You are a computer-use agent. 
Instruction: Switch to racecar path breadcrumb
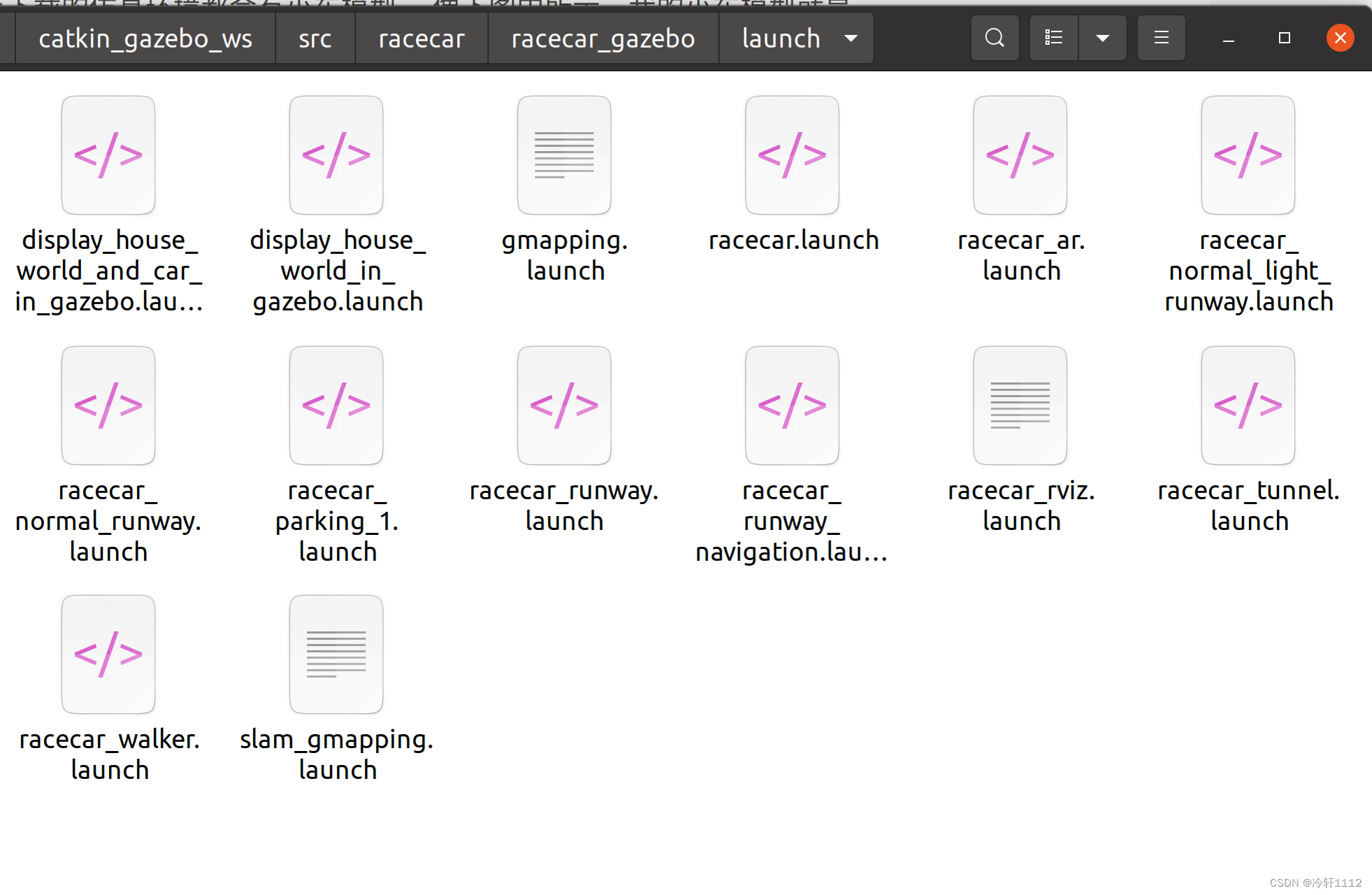click(421, 38)
